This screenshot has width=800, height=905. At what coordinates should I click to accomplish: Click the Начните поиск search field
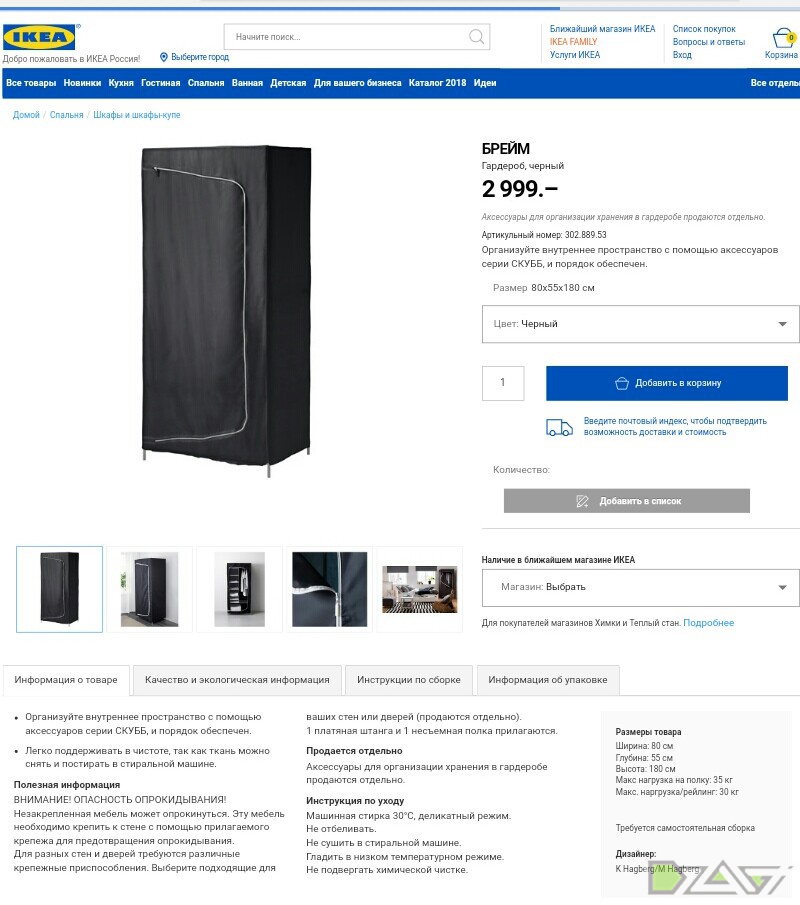[x=346, y=37]
